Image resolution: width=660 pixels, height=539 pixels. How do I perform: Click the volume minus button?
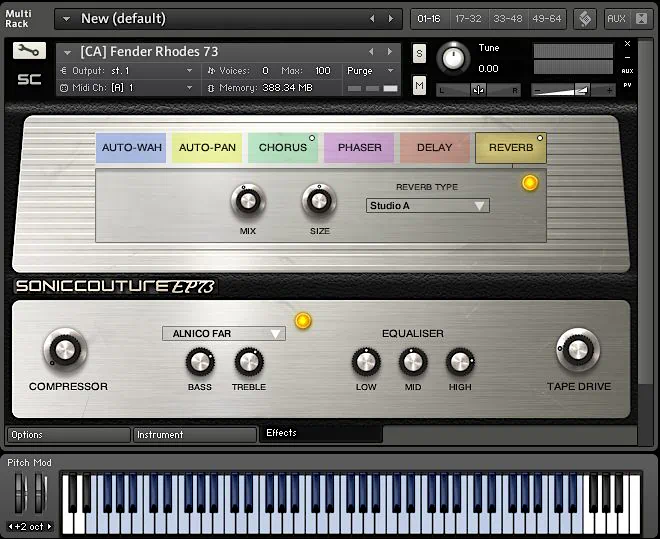pyautogui.click(x=537, y=90)
